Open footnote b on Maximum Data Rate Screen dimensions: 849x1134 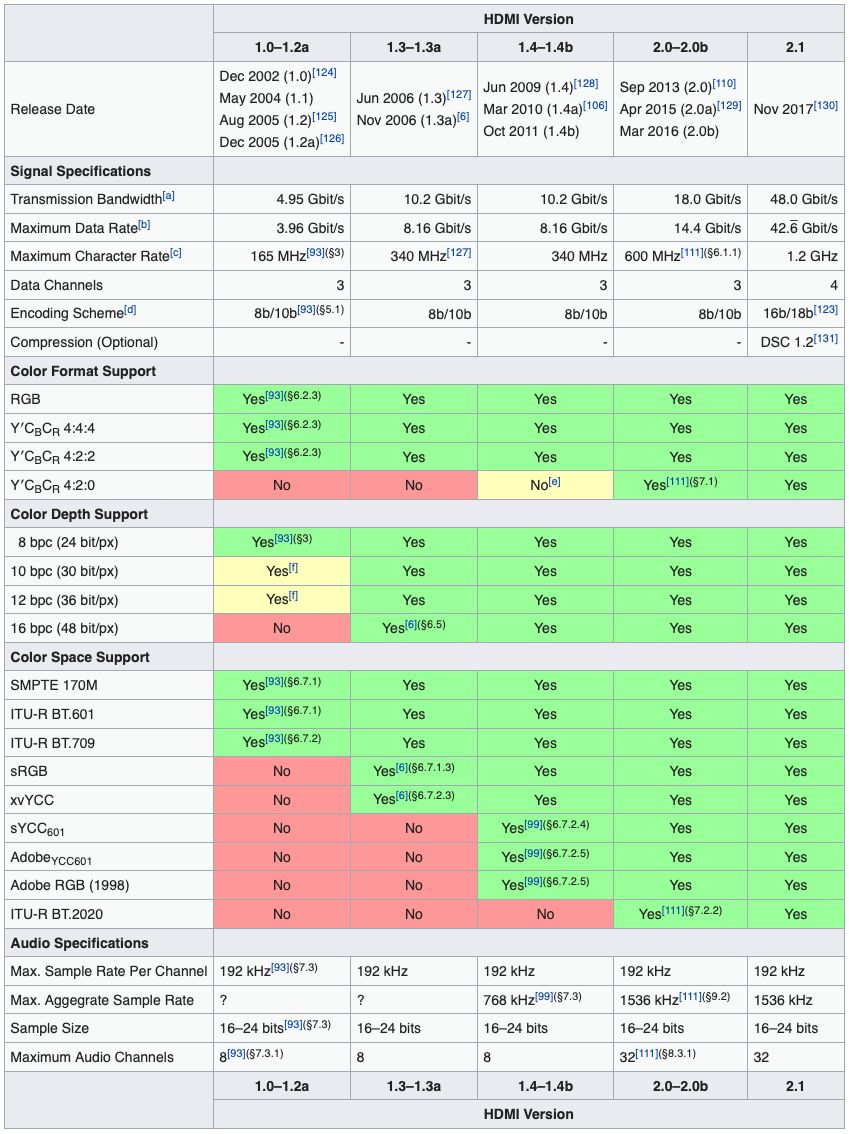pyautogui.click(x=144, y=224)
